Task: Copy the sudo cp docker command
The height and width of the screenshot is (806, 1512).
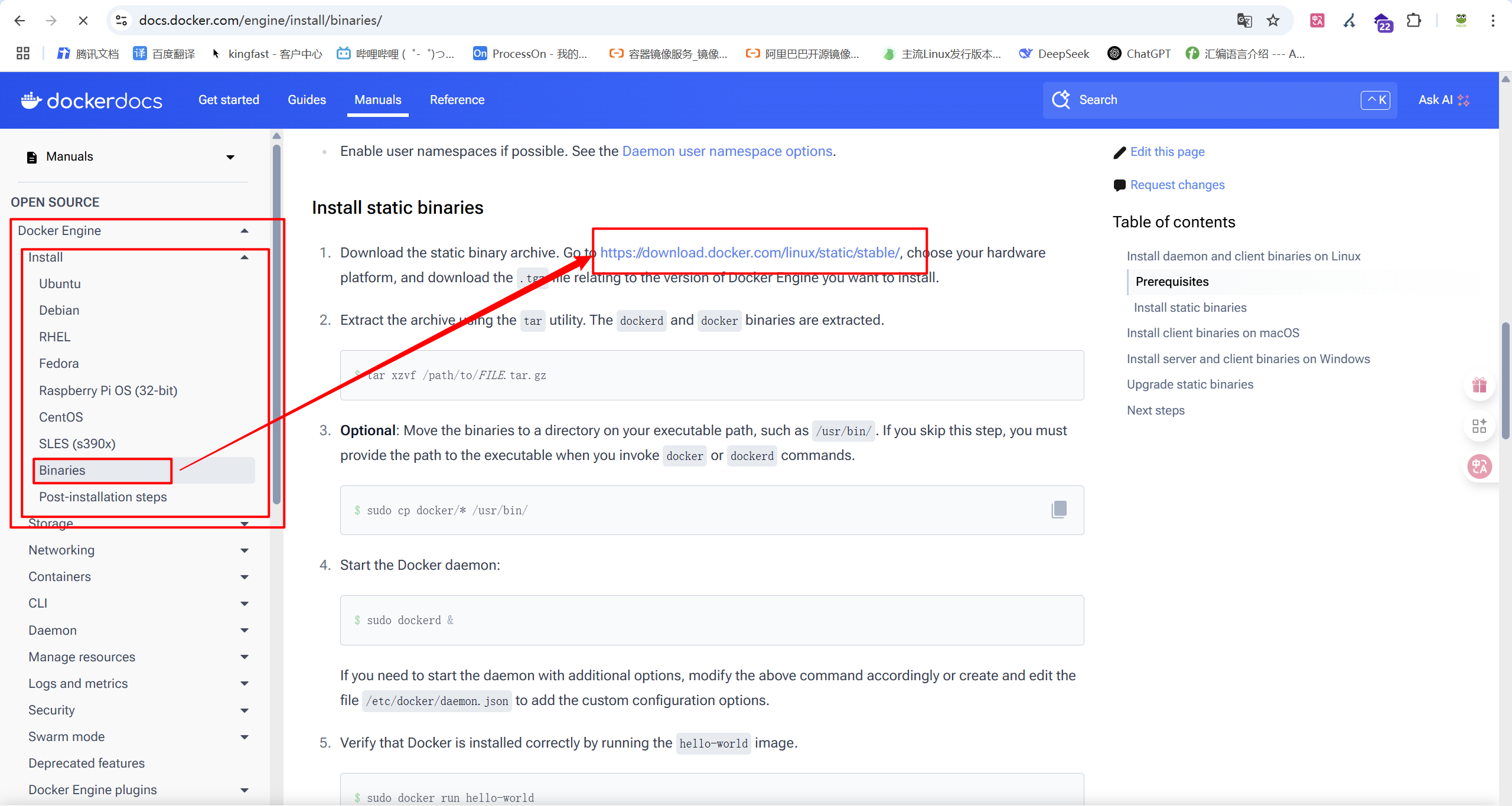Action: (x=1059, y=510)
